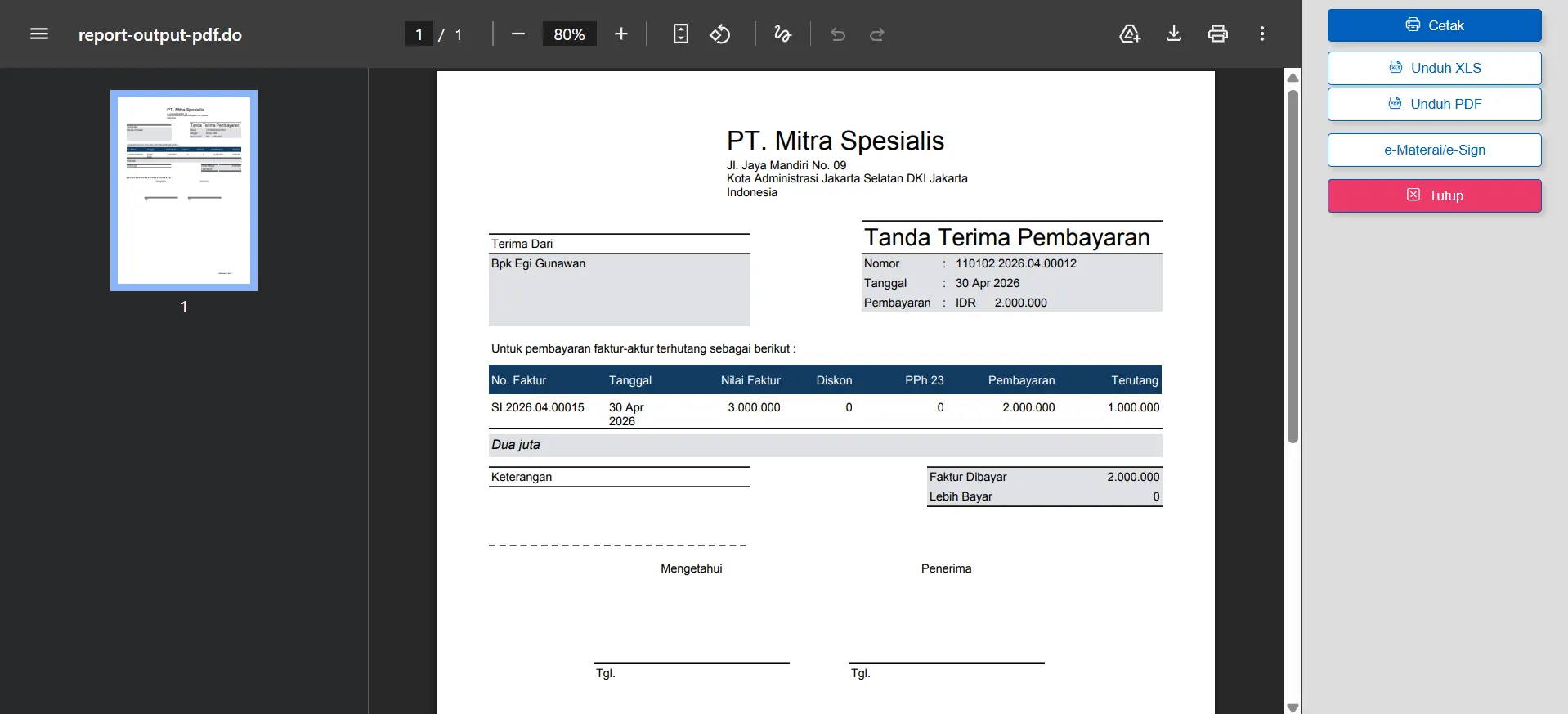Click the fit to page icon

(680, 34)
